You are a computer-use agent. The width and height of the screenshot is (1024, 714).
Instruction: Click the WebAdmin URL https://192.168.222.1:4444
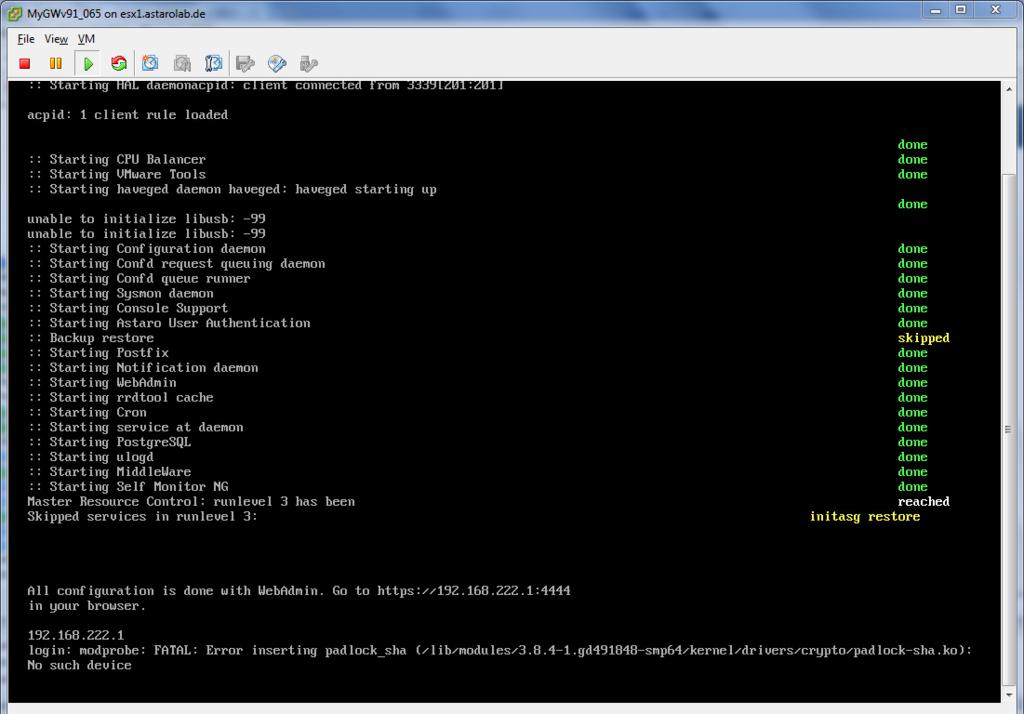(473, 591)
